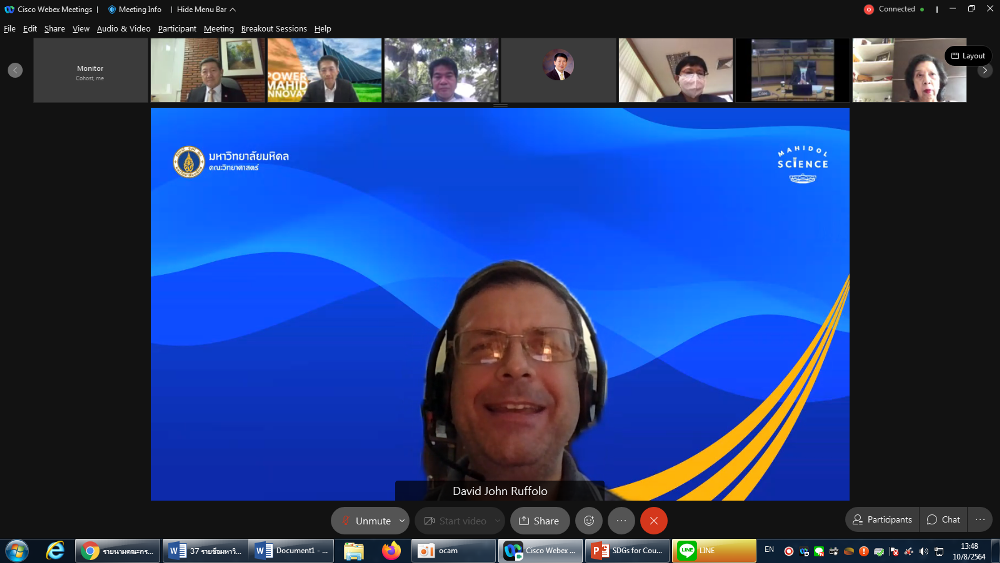The width and height of the screenshot is (1000, 563).
Task: Click the Meeting Info shield icon
Action: pos(112,9)
